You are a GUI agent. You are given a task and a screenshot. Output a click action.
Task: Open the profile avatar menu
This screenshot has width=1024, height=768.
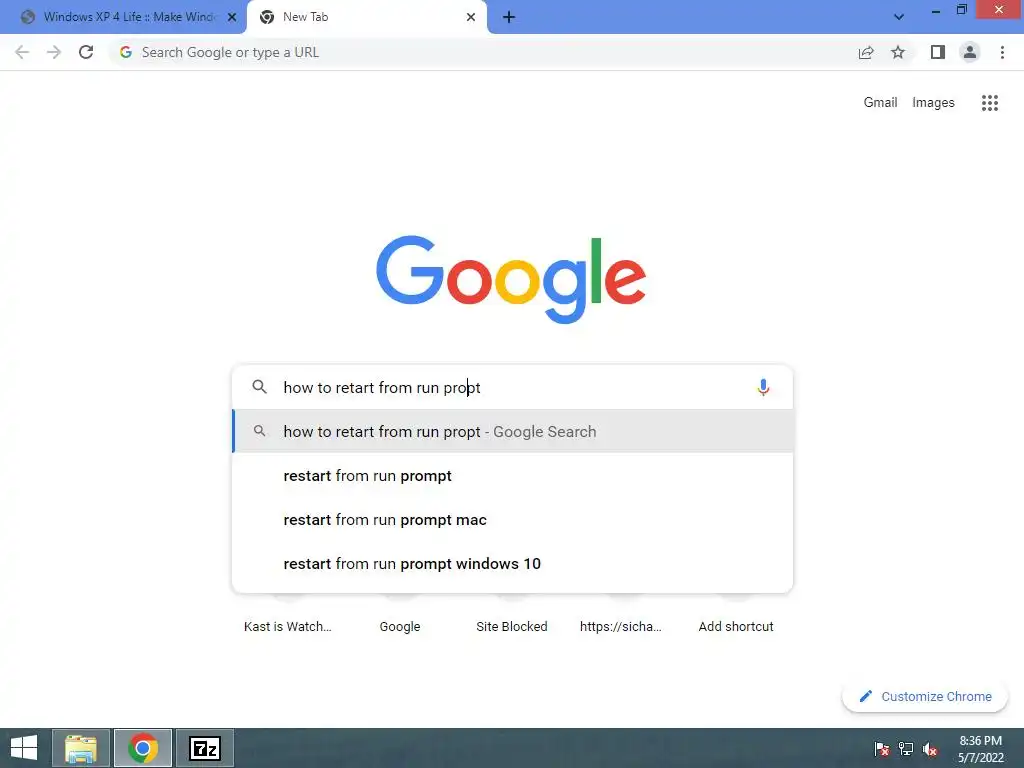click(x=970, y=52)
